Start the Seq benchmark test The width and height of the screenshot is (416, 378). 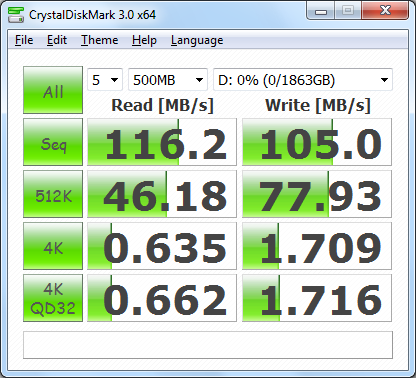53,142
